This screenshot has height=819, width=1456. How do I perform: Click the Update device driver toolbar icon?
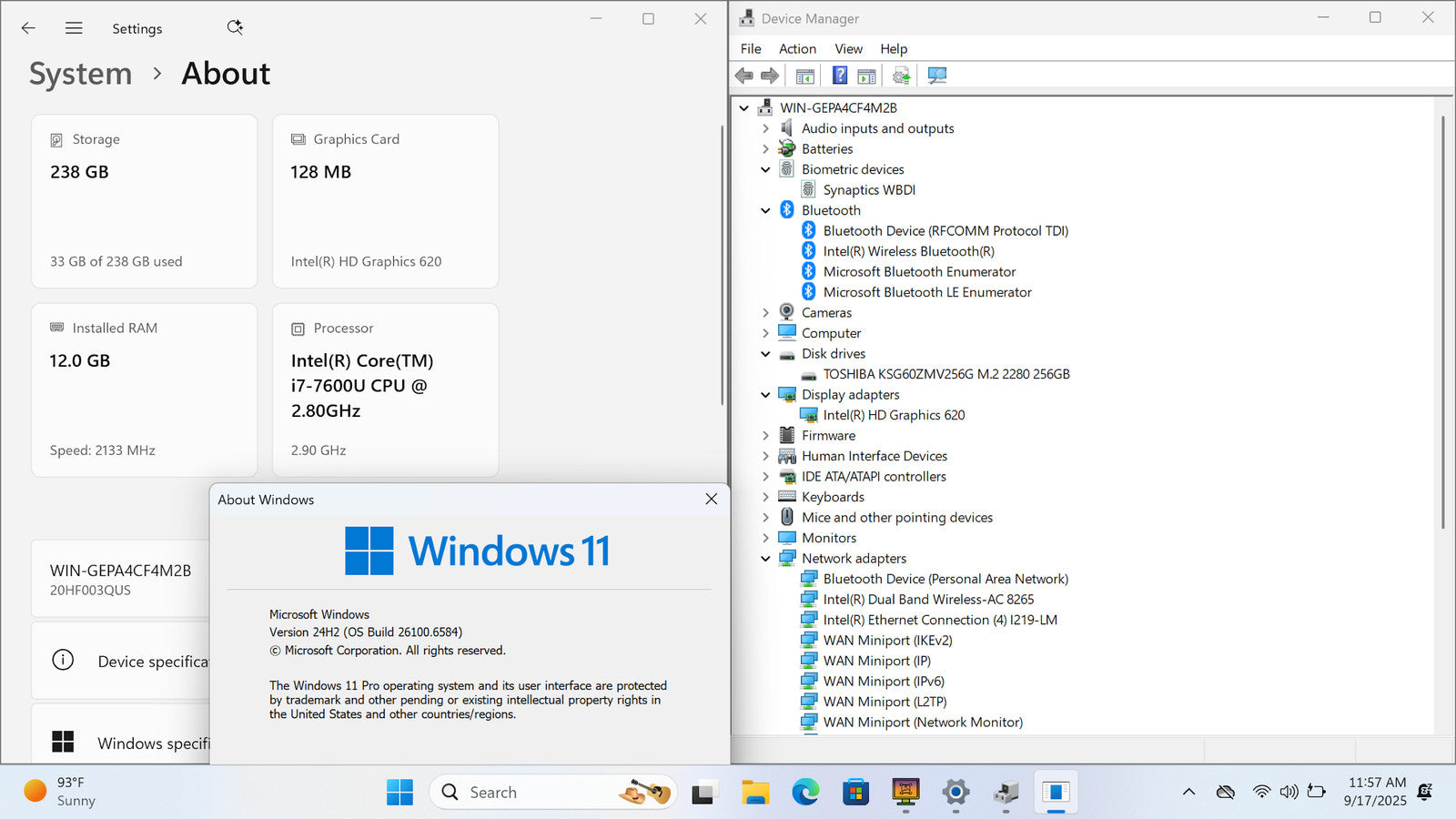click(x=901, y=76)
